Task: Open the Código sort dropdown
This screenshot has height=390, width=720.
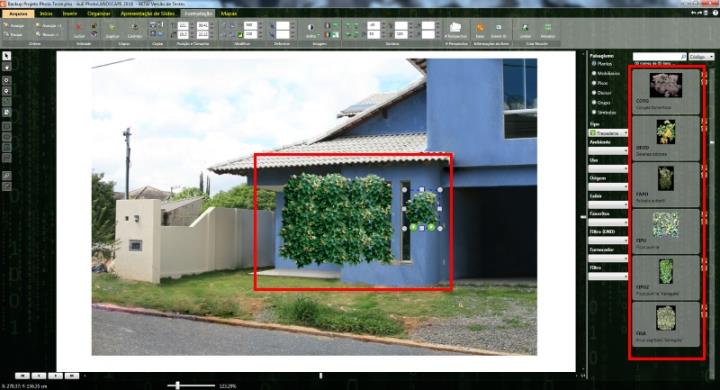Action: pos(702,57)
